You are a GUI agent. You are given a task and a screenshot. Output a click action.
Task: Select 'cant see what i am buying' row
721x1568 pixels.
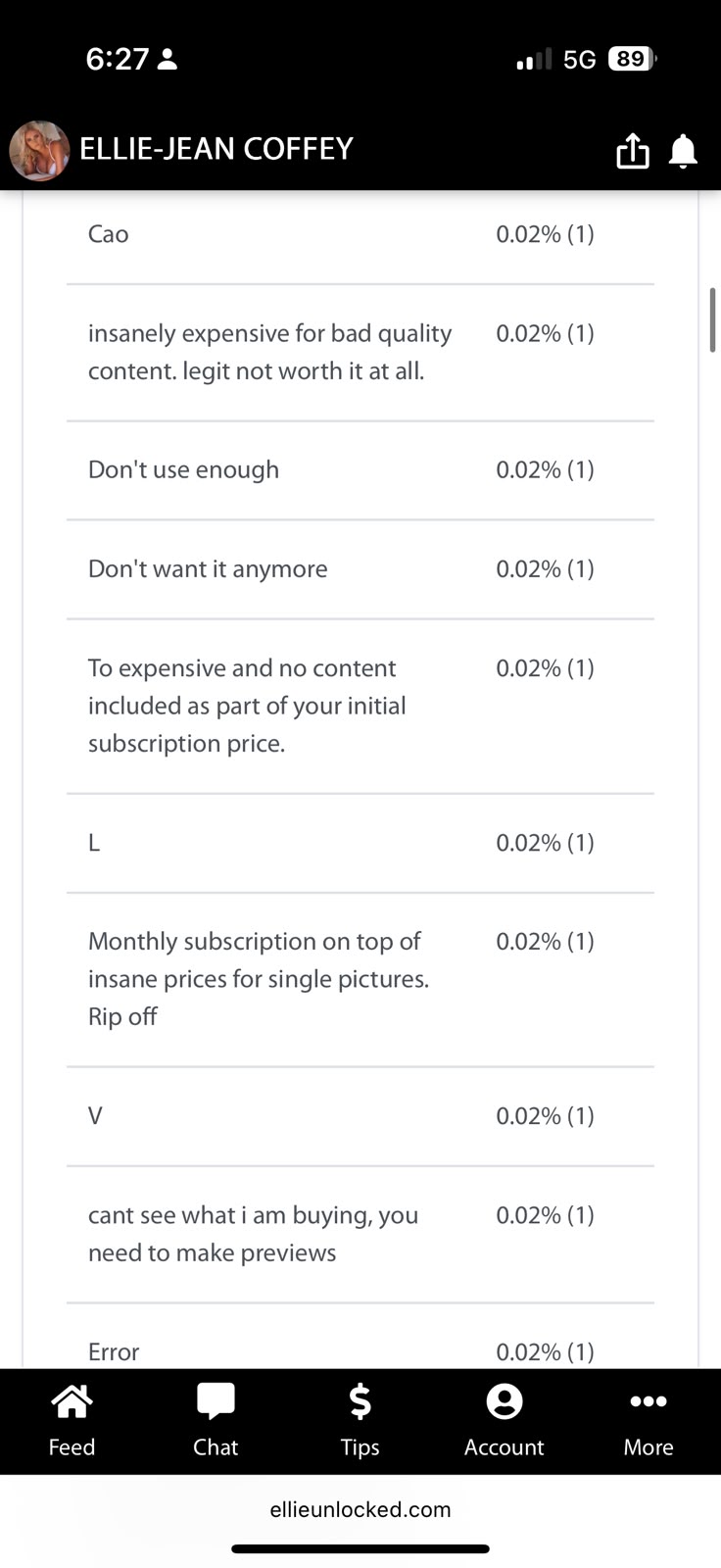pyautogui.click(x=360, y=1235)
